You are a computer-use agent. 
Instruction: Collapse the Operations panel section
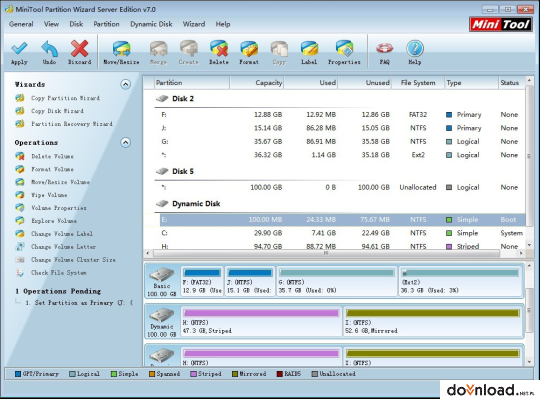coord(125,143)
